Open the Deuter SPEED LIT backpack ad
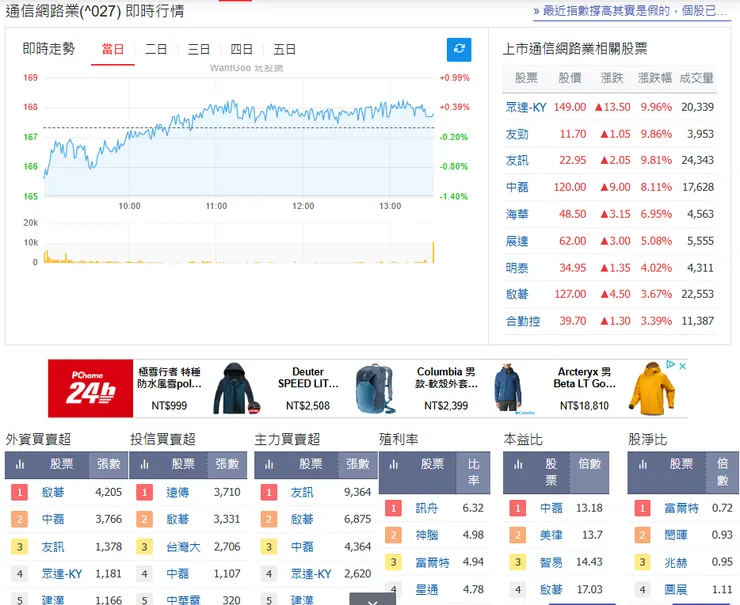This screenshot has width=740, height=605. pyautogui.click(x=335, y=388)
